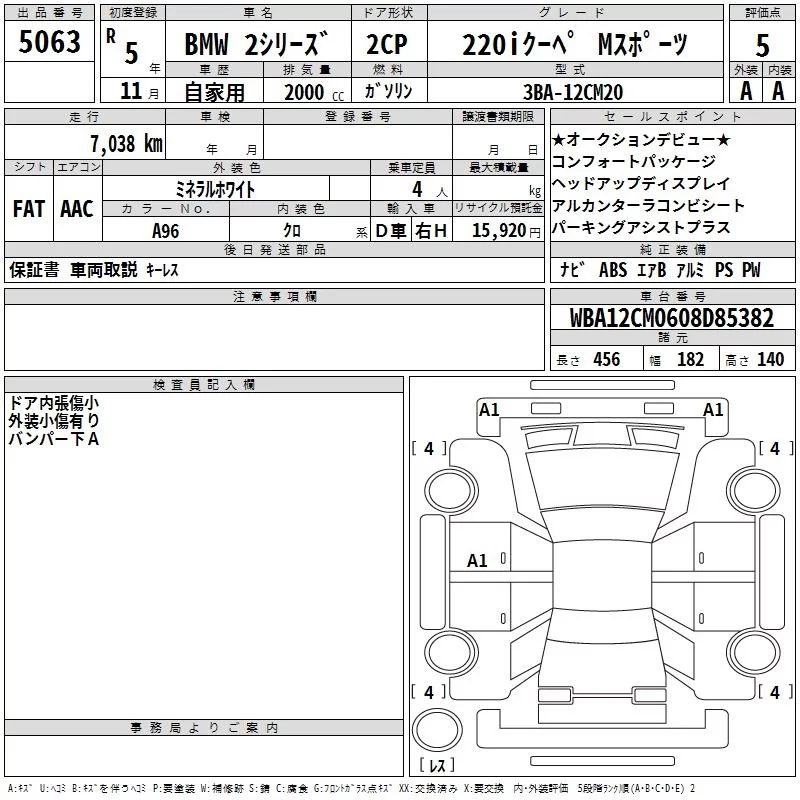Image resolution: width=800 pixels, height=800 pixels.
Task: Select the [レス] marker below the car diagram
Action: click(x=437, y=767)
